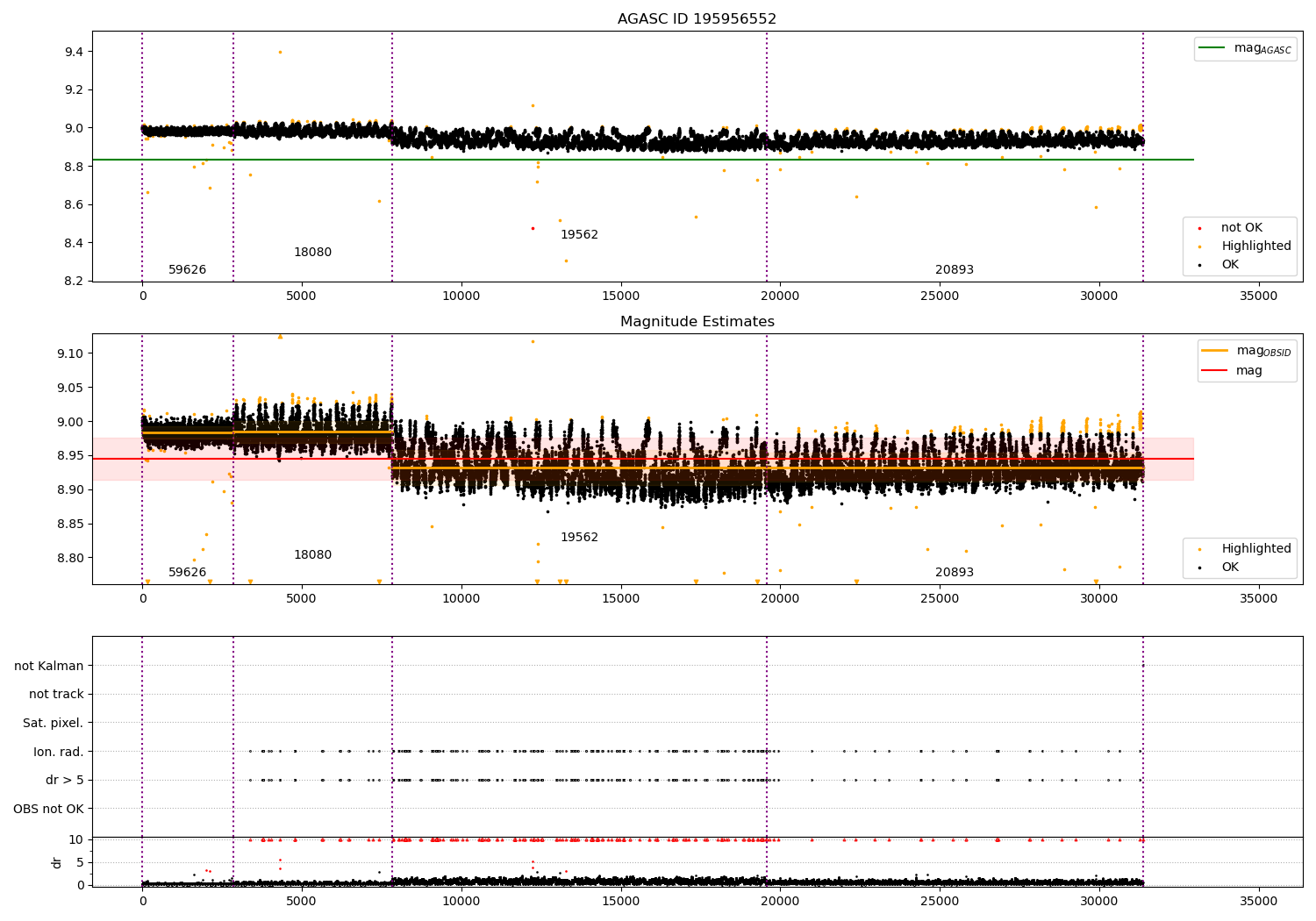Click the orange mag OBSID legend line
Viewport: 1316px width, 921px height.
pyautogui.click(x=1215, y=351)
